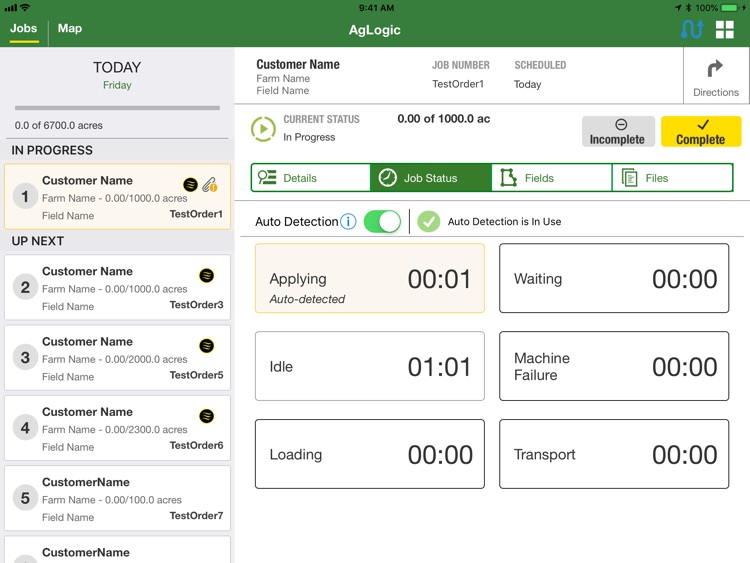Select the Job Status tab
Screen dimensions: 750x563
(431, 178)
